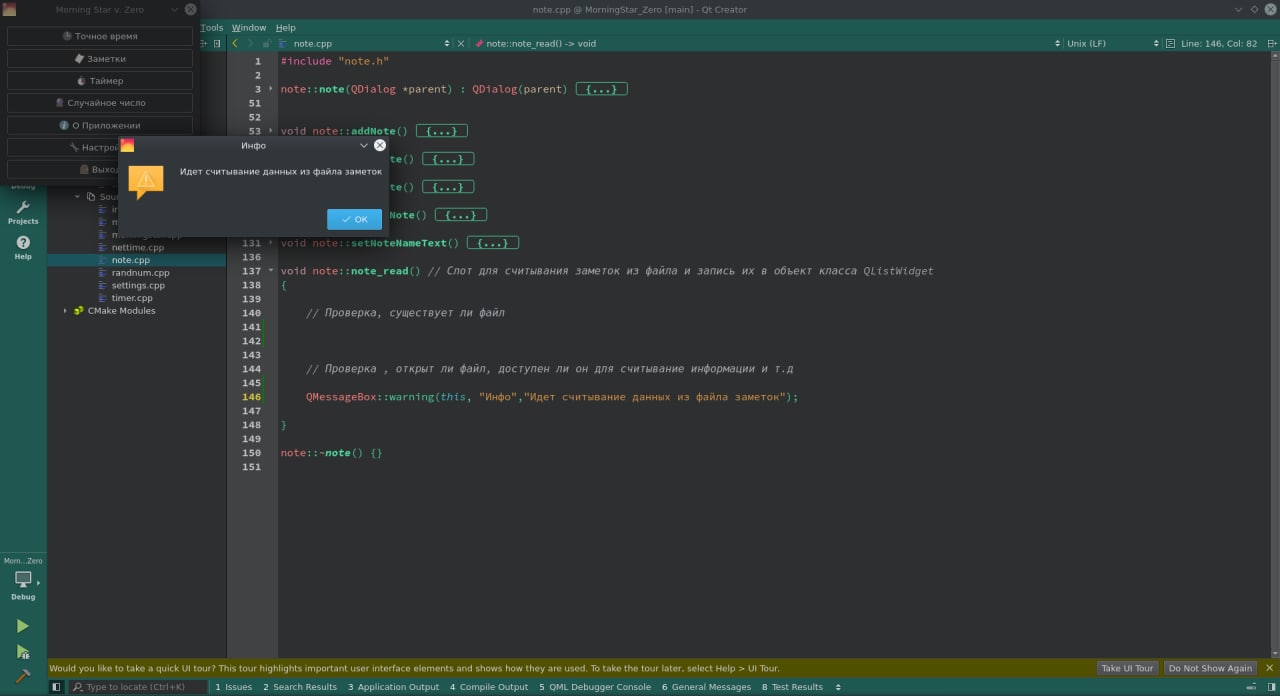Expand the folded addNote() function body
The width and height of the screenshot is (1280, 696).
[x=441, y=131]
